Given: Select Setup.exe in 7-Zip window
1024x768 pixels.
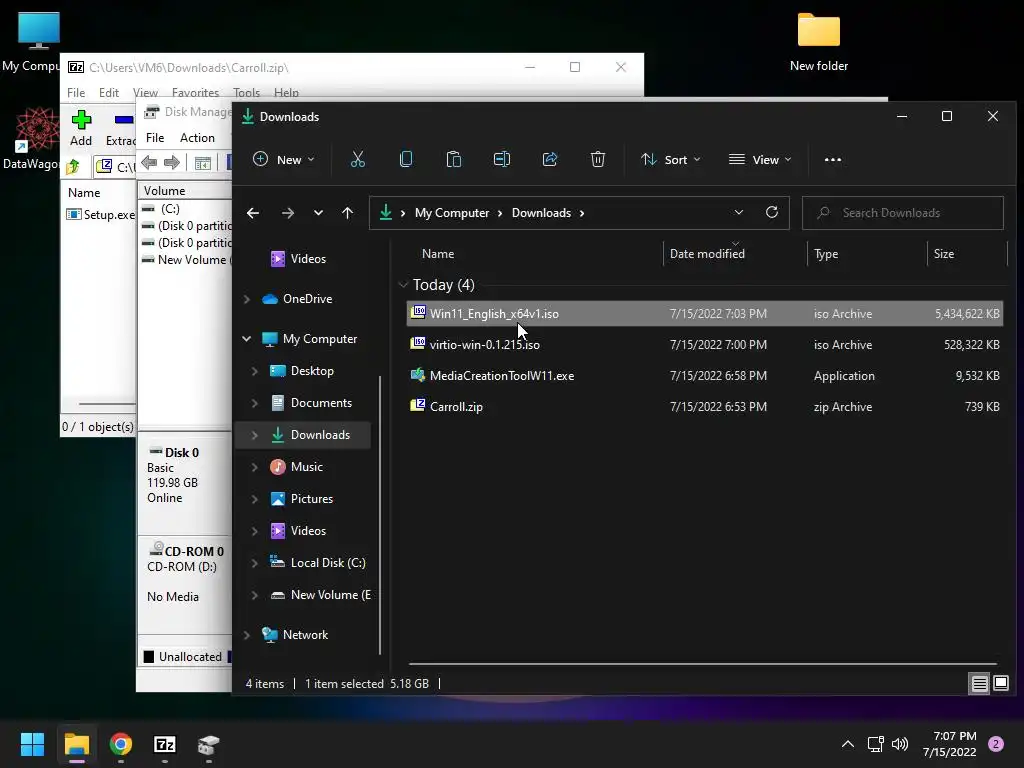Looking at the screenshot, I should click(x=101, y=215).
